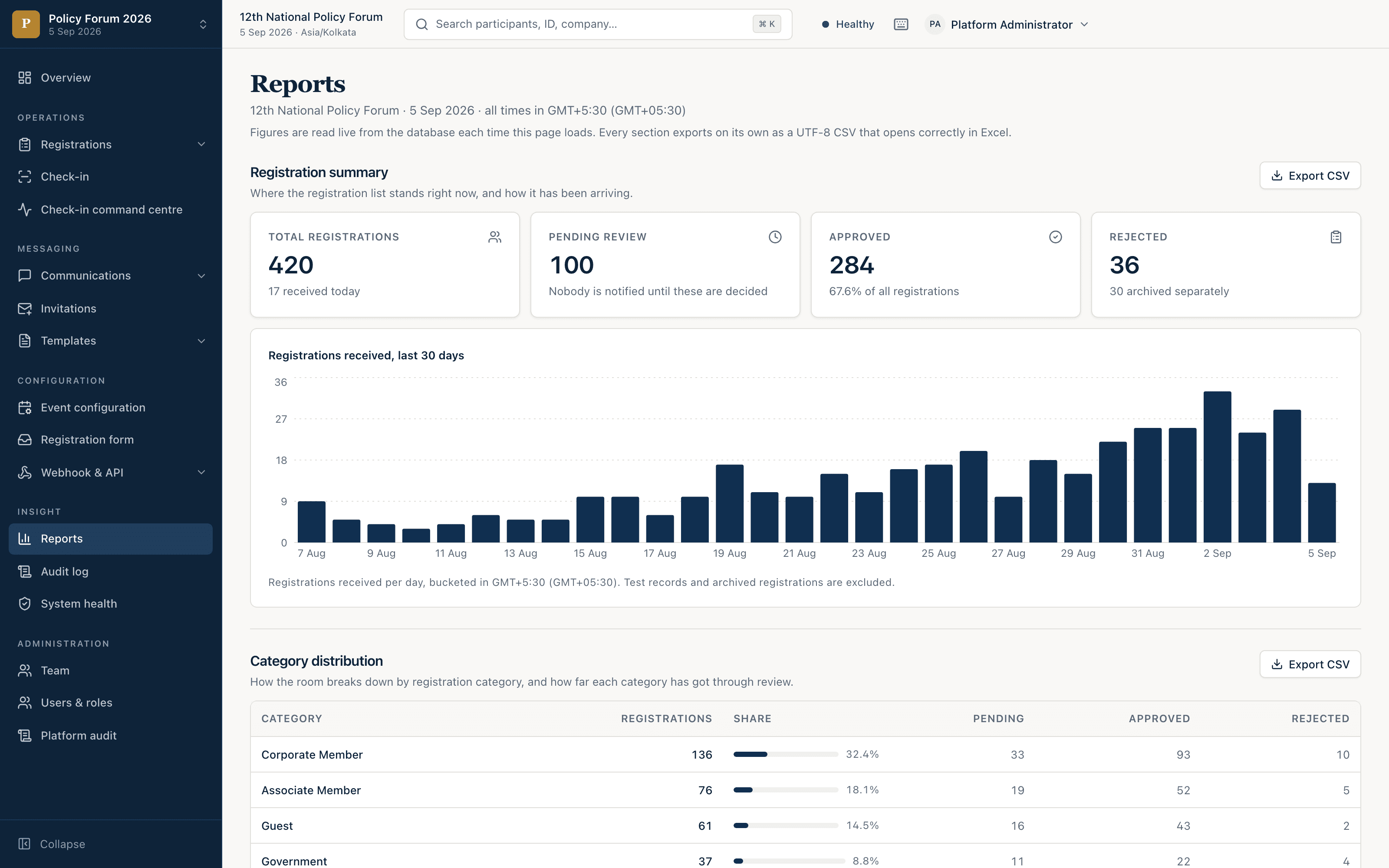The height and width of the screenshot is (868, 1389).
Task: Click the check-circle icon on Approved card
Action: click(1056, 237)
